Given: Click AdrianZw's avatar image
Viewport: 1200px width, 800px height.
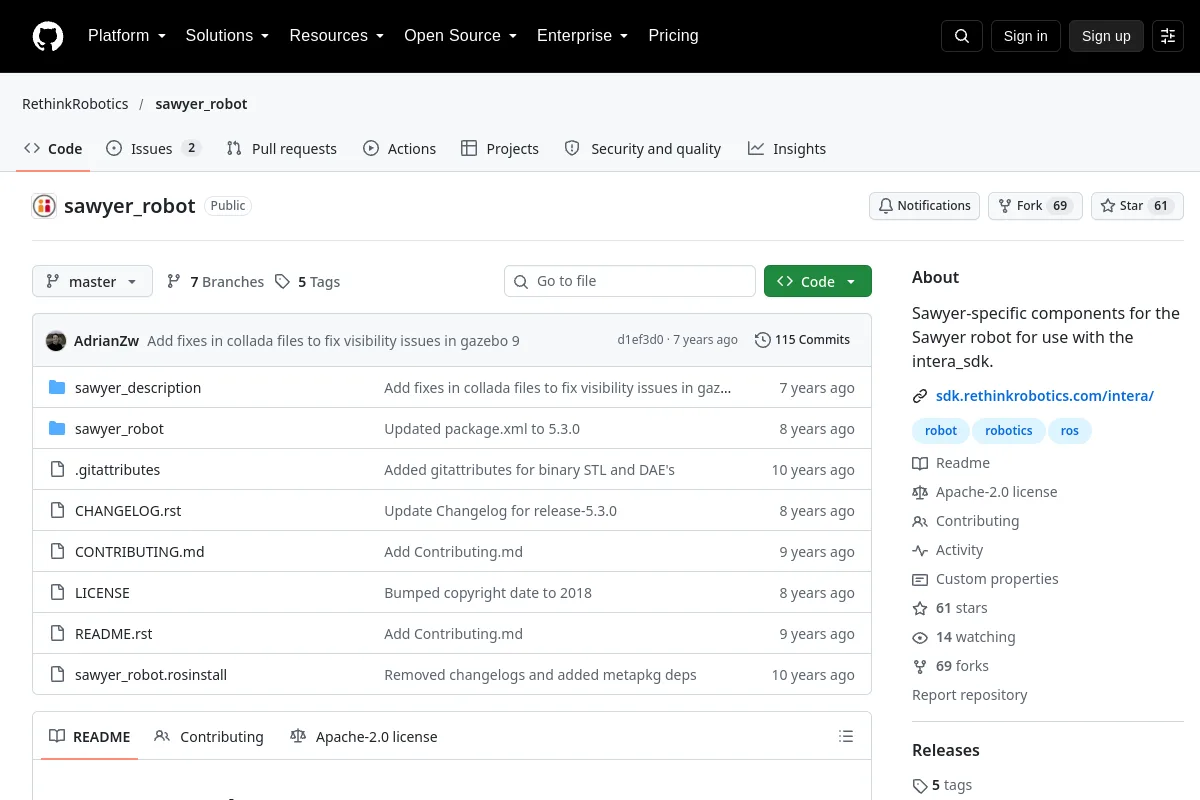Looking at the screenshot, I should pyautogui.click(x=56, y=340).
